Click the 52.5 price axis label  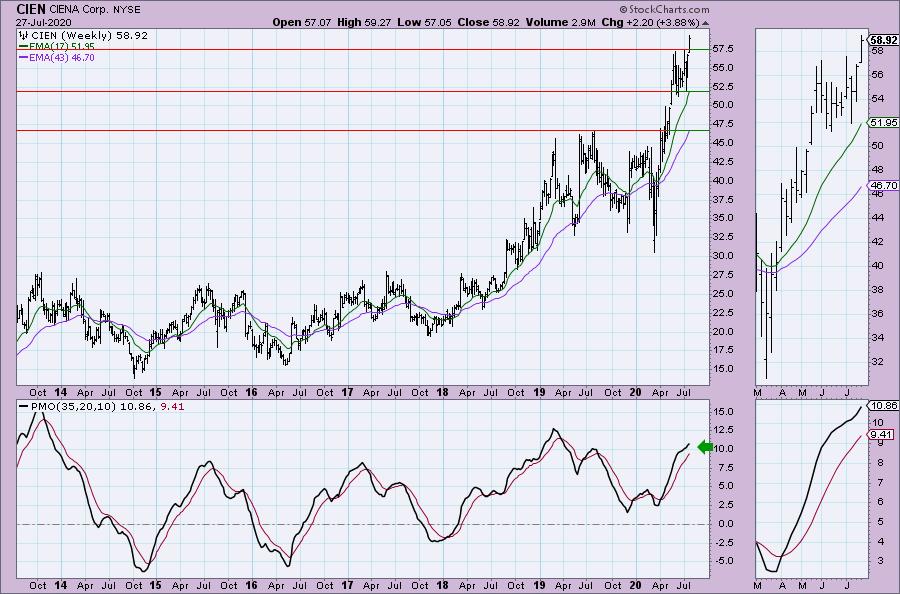point(722,87)
